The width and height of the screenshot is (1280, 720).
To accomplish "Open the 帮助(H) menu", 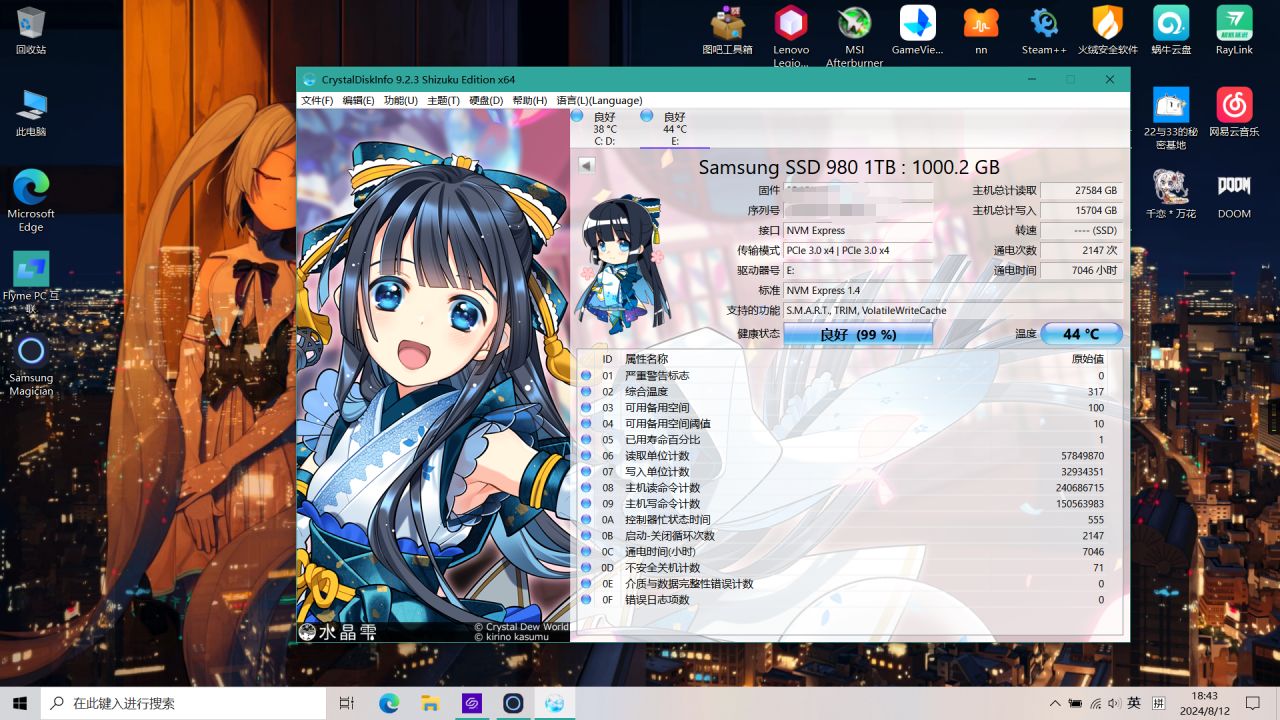I will click(529, 100).
